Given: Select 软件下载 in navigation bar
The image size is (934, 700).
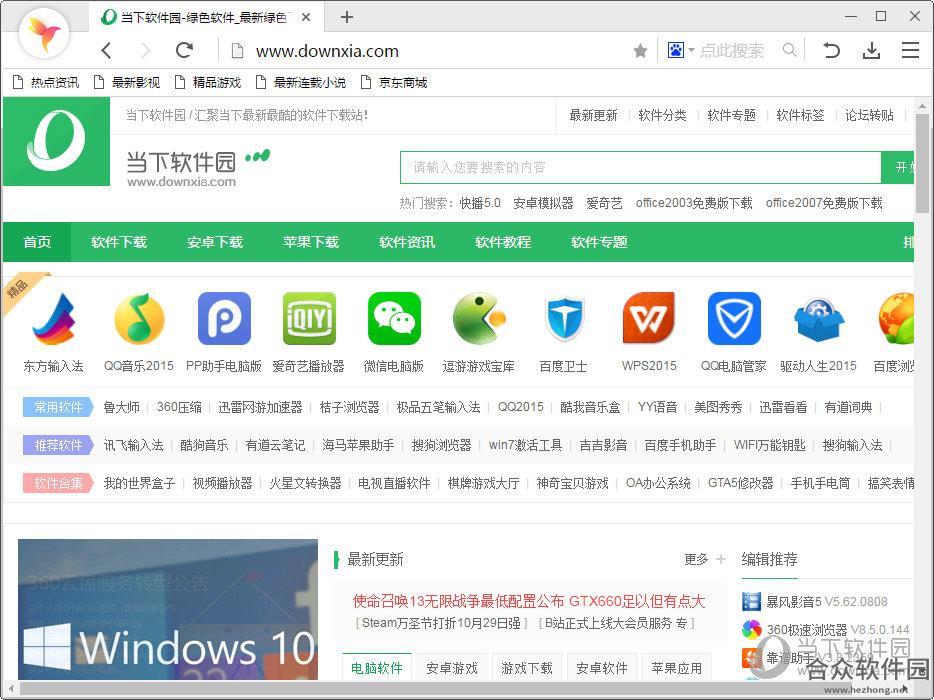Looking at the screenshot, I should click(119, 242).
